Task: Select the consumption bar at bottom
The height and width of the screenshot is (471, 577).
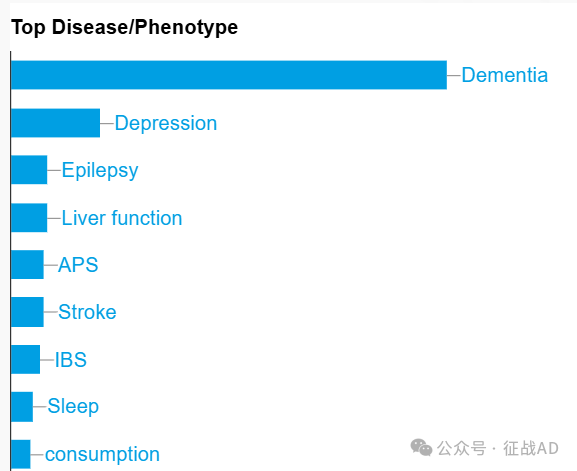Action: coord(21,454)
